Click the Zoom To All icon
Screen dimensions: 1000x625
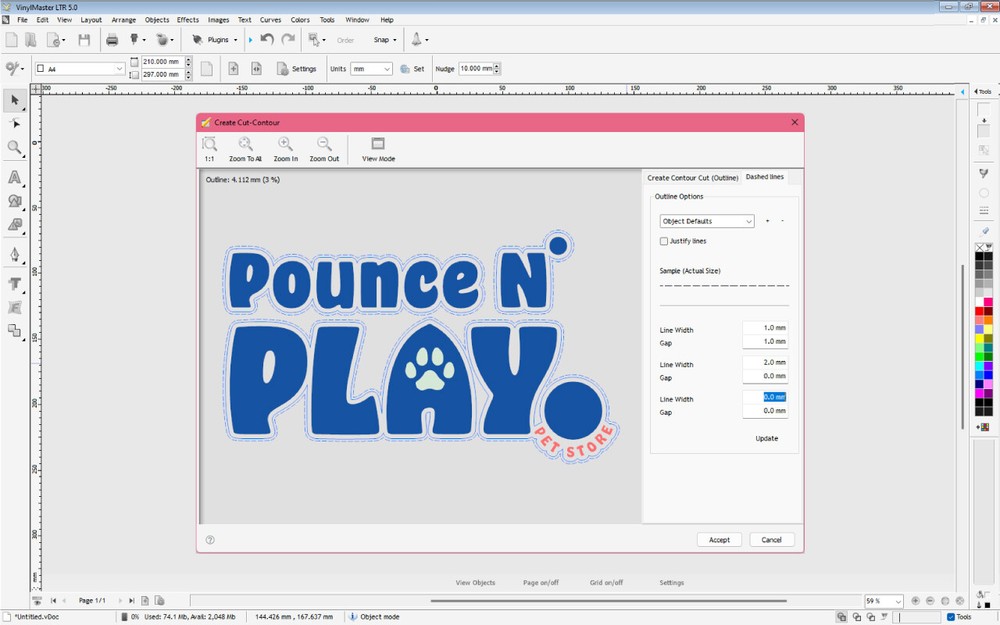[x=245, y=147]
